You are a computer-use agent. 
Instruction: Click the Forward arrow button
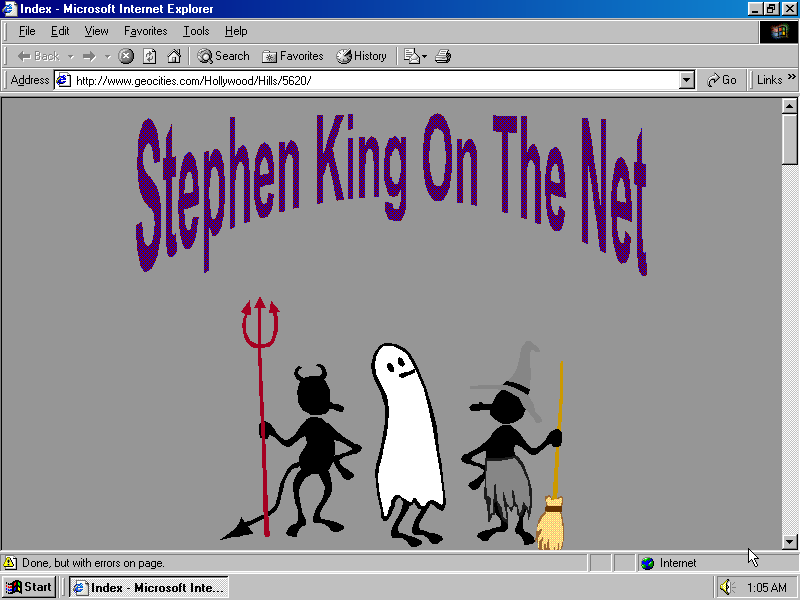pos(89,56)
